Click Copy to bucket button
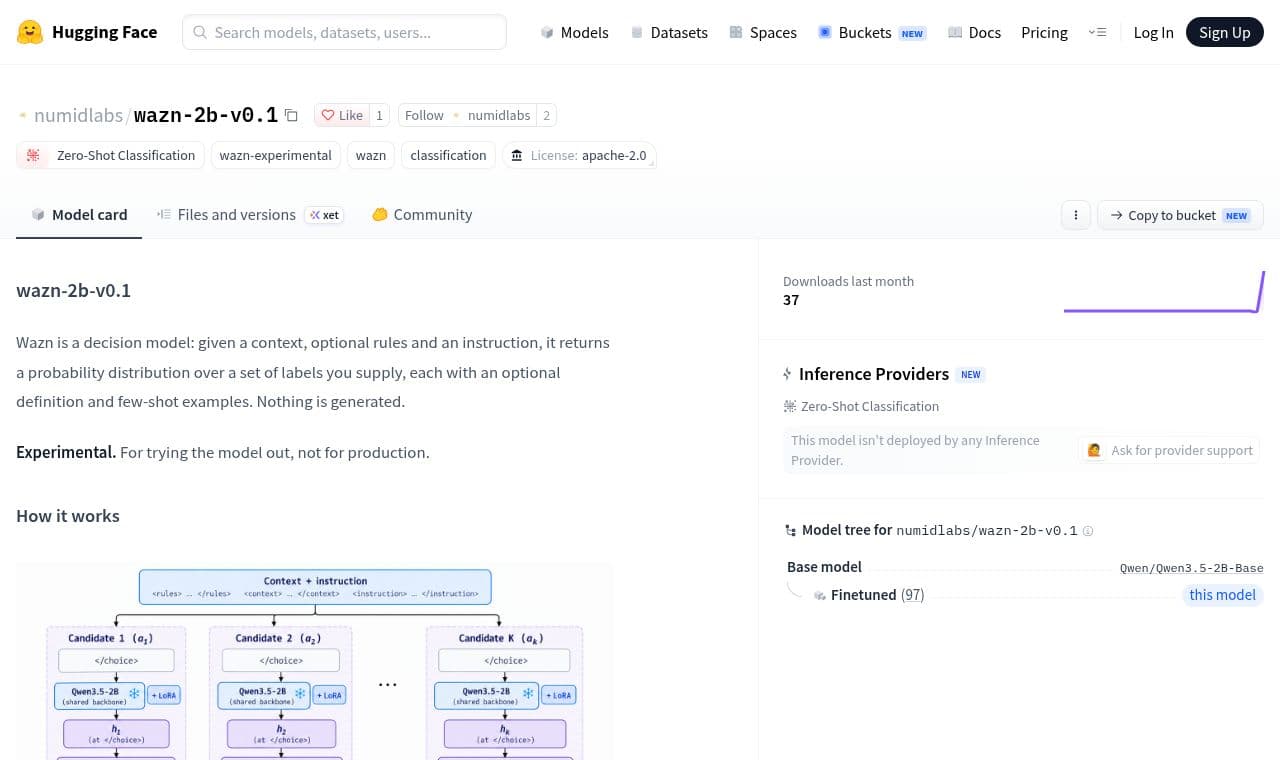 1180,215
